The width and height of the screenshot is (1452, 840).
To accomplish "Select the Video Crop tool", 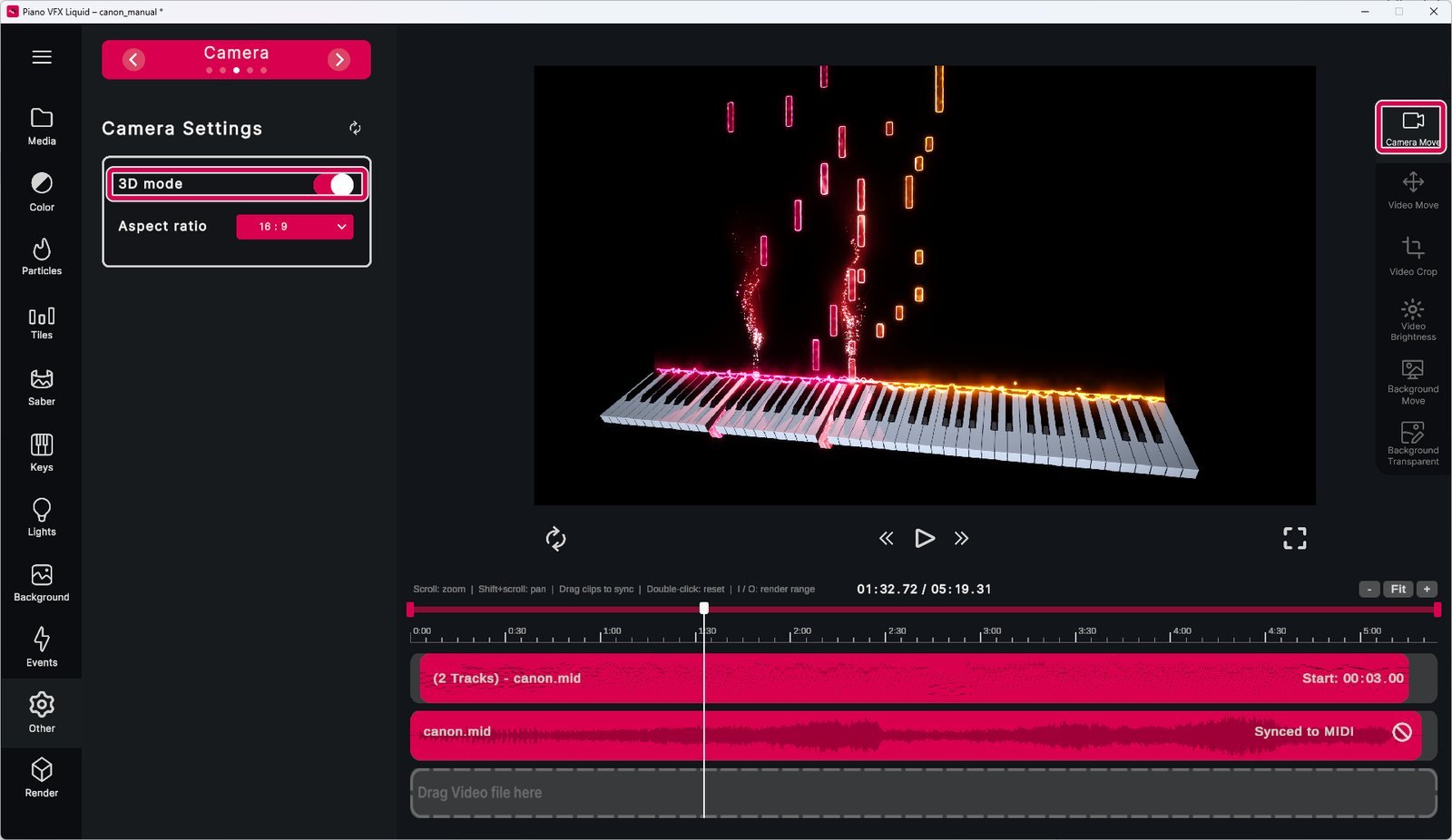I will pyautogui.click(x=1413, y=256).
